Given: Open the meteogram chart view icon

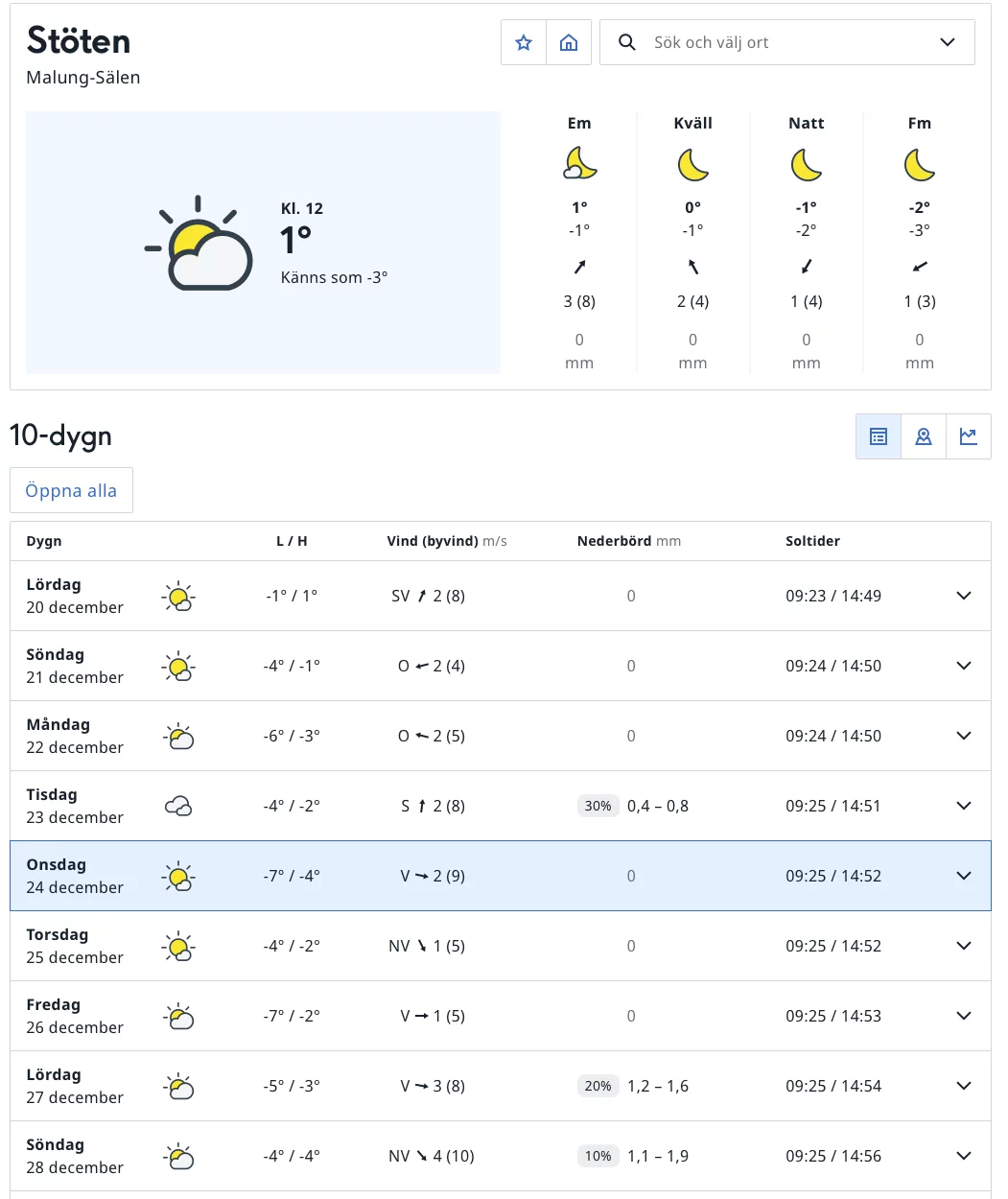Looking at the screenshot, I should click(968, 435).
